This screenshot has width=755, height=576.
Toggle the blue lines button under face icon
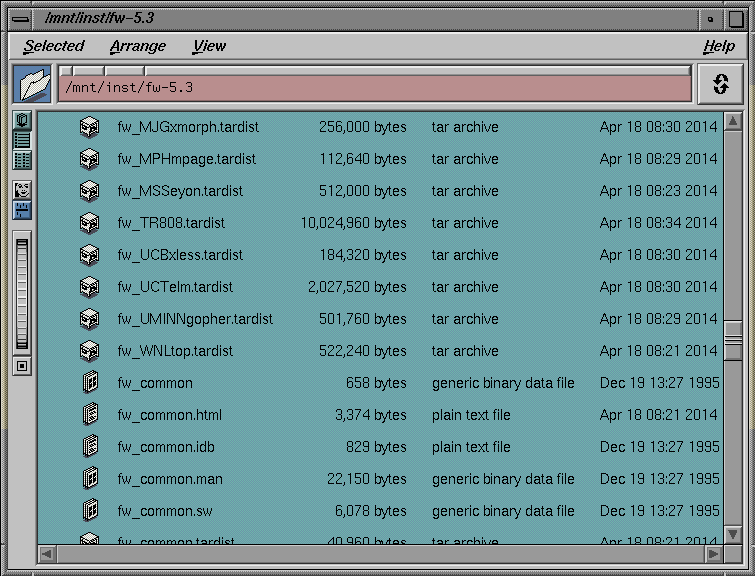tap(22, 210)
